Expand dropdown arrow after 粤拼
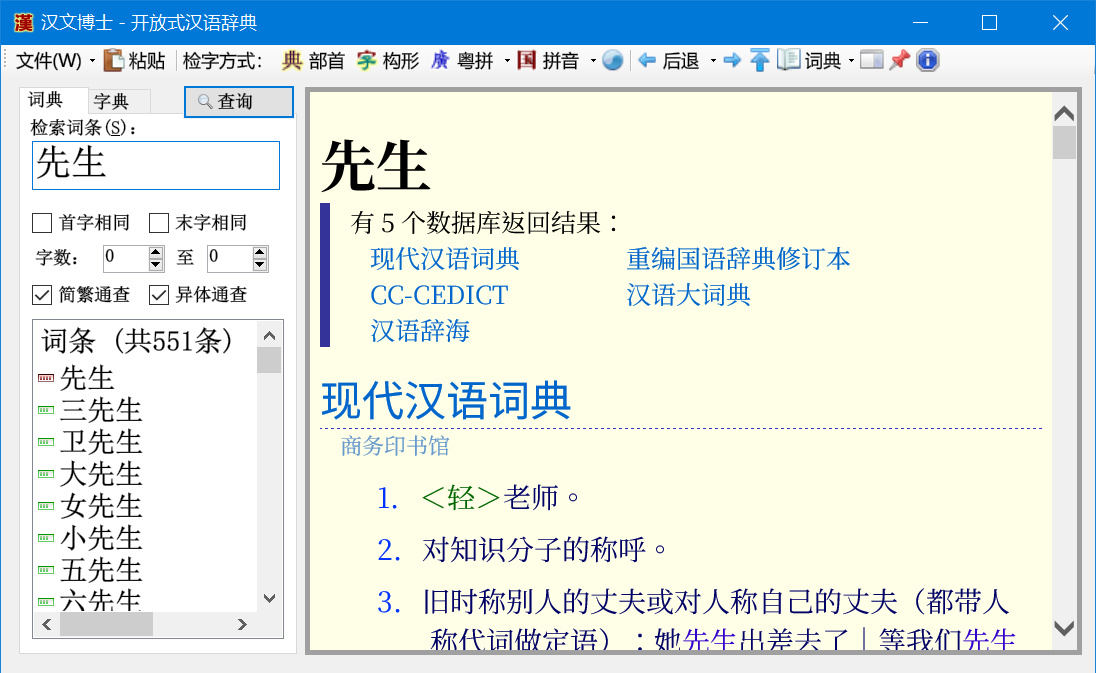The image size is (1096, 673). point(507,61)
